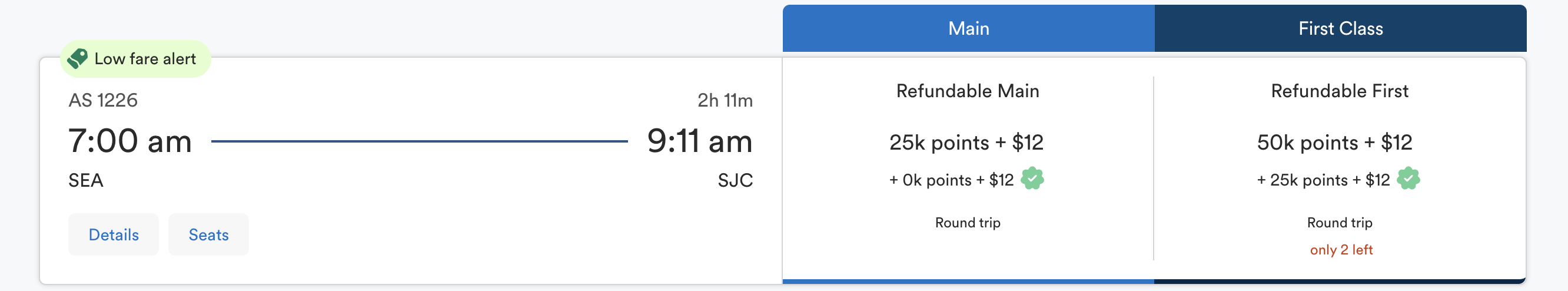View Seats for flight AS 1226
The image size is (1568, 291).
[208, 235]
